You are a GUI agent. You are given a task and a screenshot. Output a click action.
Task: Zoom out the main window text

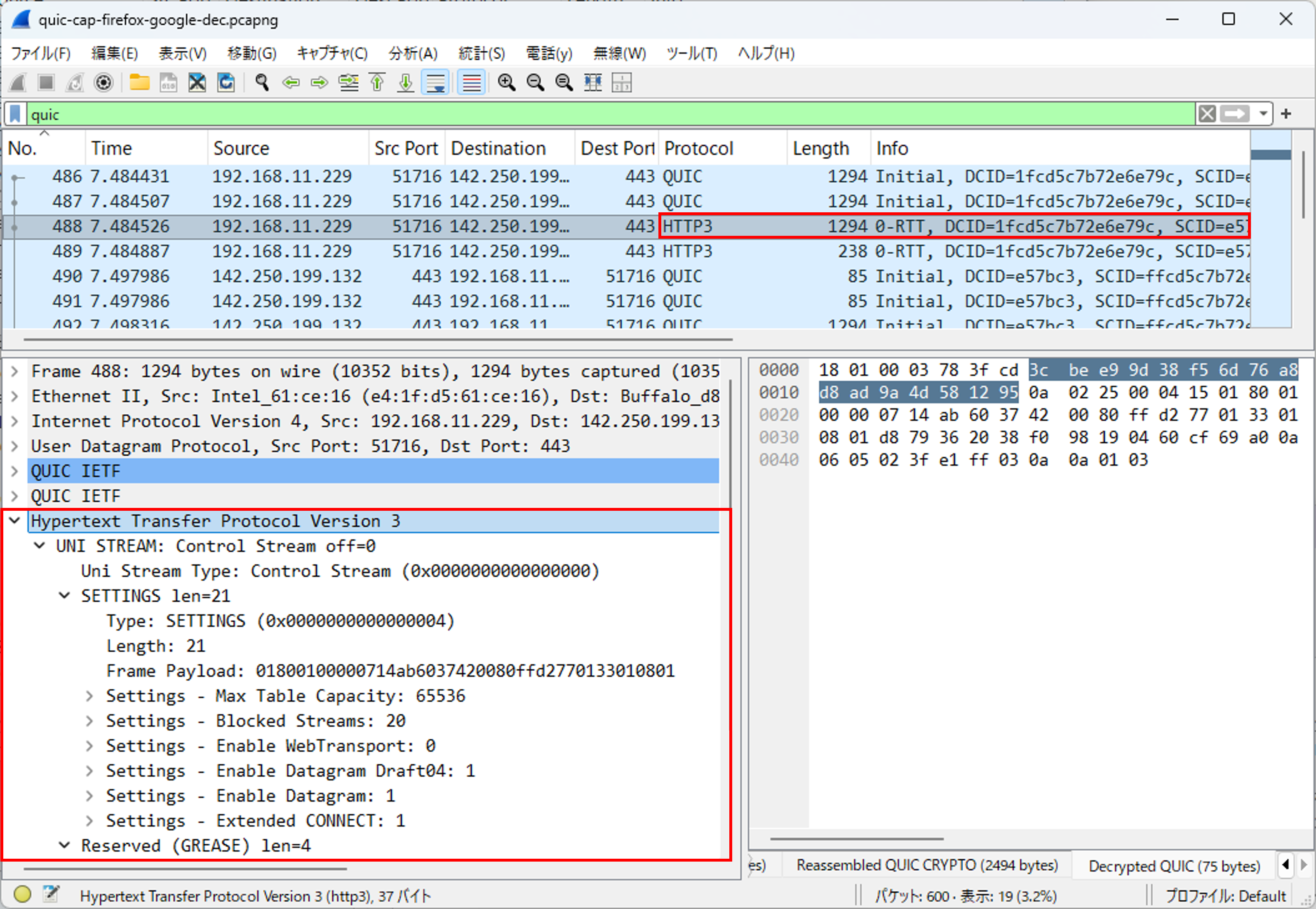coord(535,82)
